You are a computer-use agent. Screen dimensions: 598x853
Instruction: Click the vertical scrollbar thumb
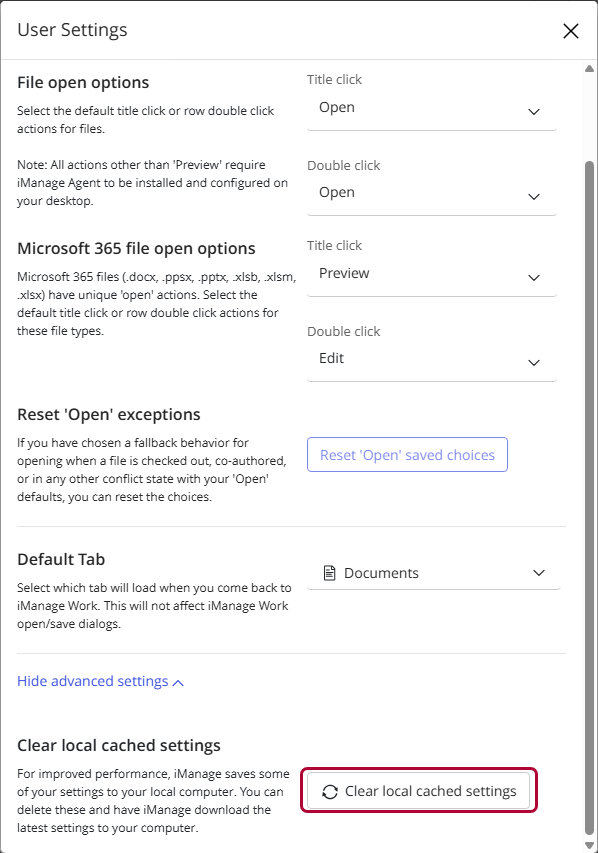click(589, 498)
